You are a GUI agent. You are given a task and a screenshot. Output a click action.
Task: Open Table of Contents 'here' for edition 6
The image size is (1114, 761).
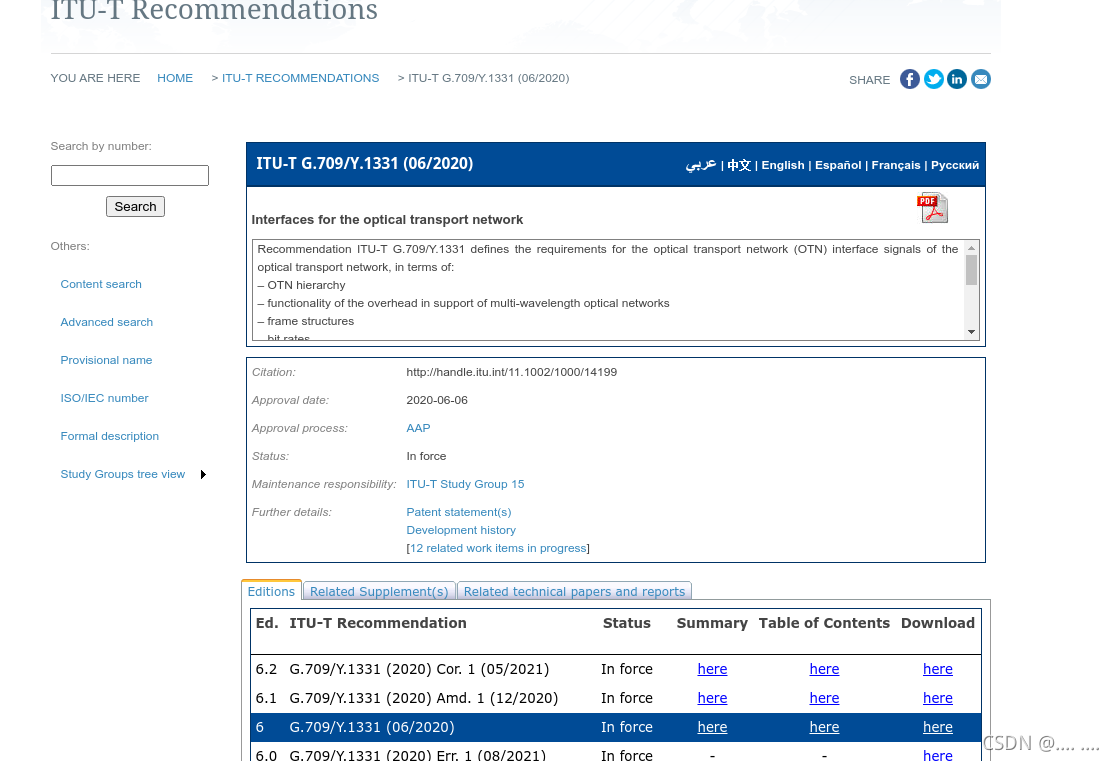click(x=824, y=728)
